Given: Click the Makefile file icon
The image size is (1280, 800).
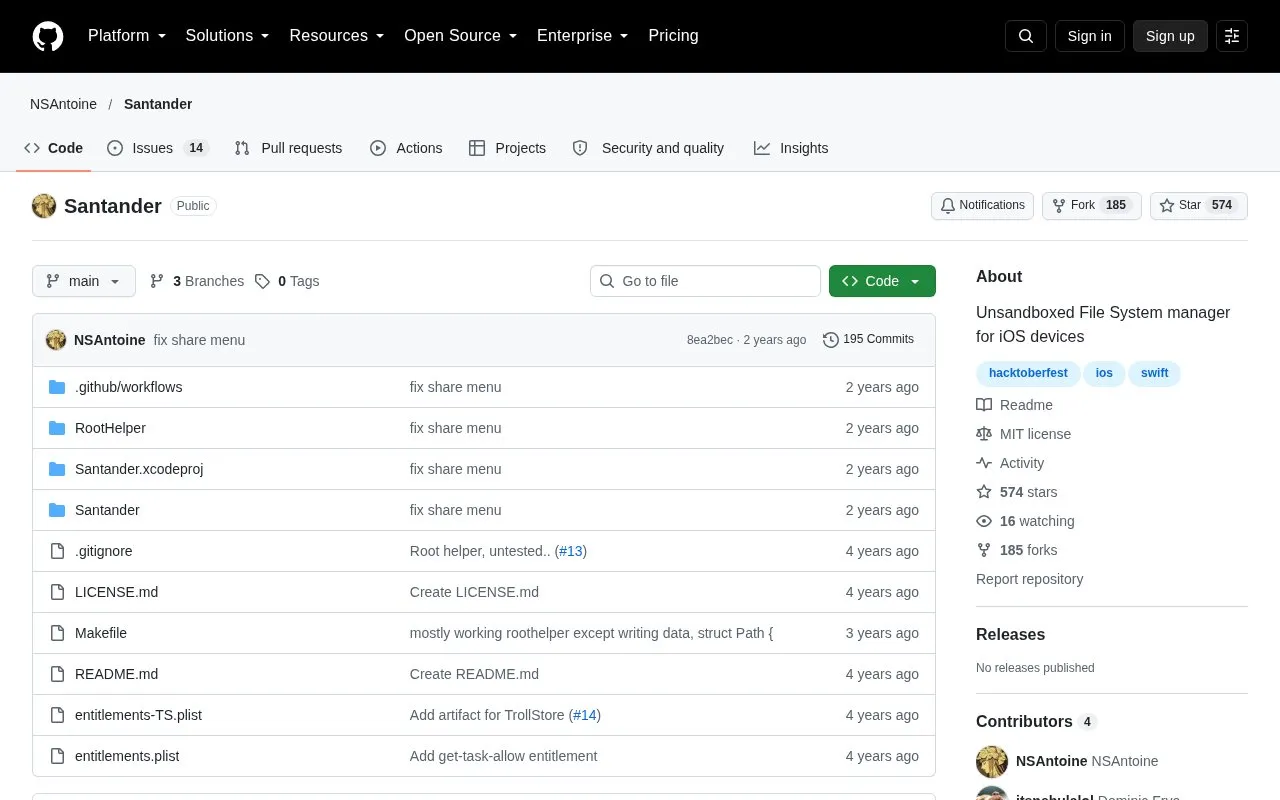Looking at the screenshot, I should click(57, 633).
